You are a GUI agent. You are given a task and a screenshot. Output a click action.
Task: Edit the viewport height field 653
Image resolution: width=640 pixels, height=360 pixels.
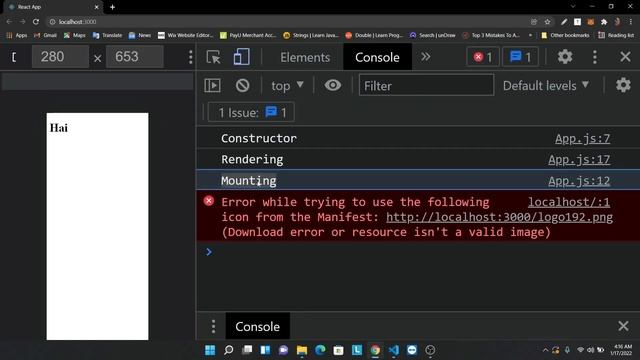[135, 57]
